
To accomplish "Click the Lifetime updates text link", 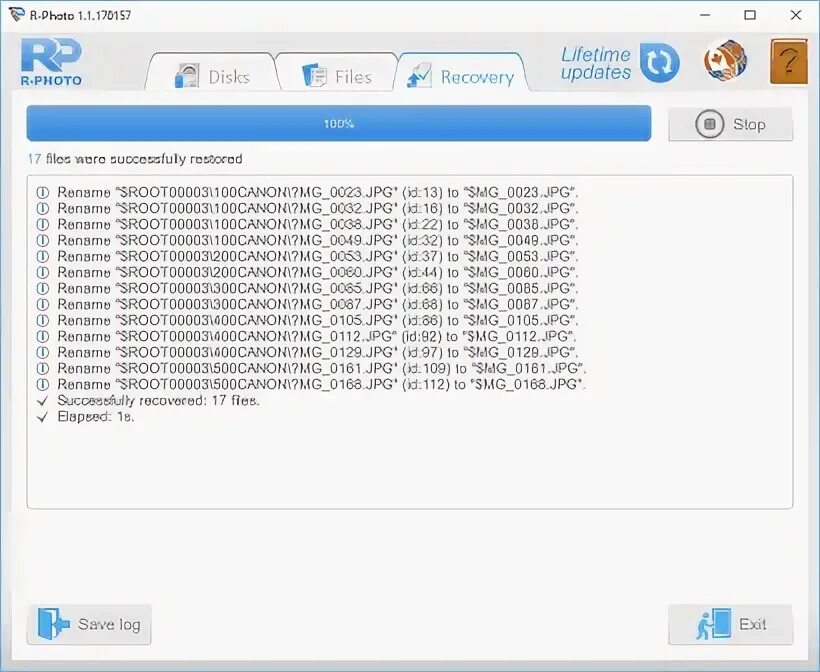I will pyautogui.click(x=596, y=63).
